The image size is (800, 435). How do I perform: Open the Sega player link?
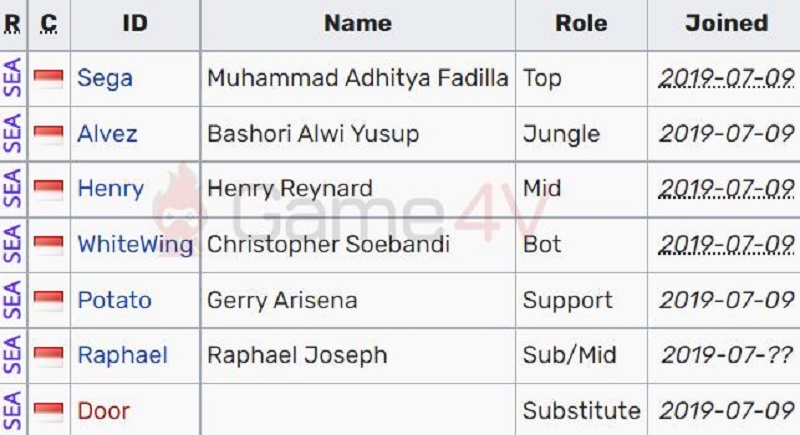tap(105, 79)
